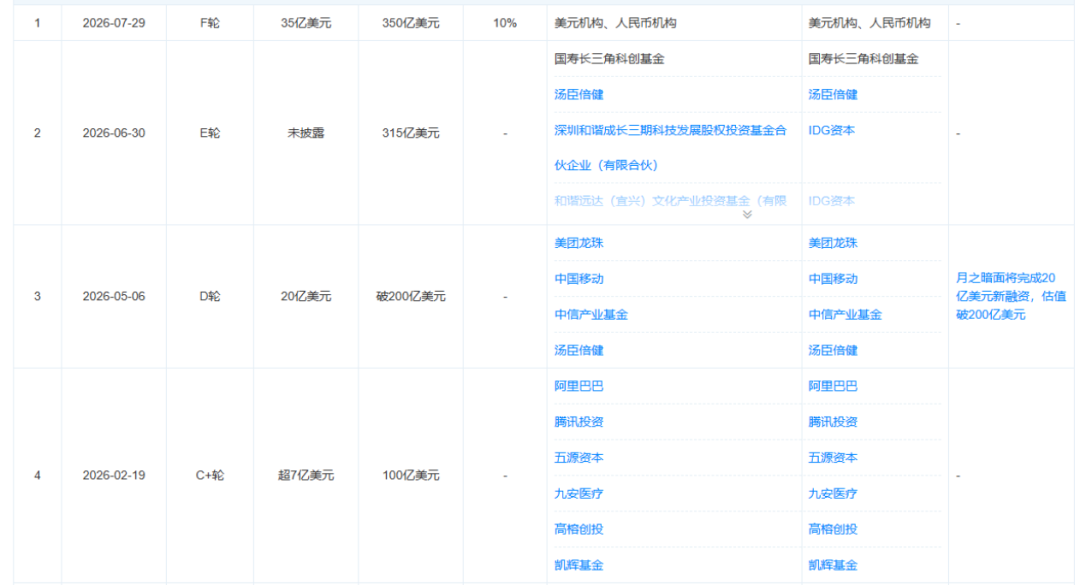Select the date cell 2026-06-30
Screen dimensions: 1080x585
click(x=114, y=133)
